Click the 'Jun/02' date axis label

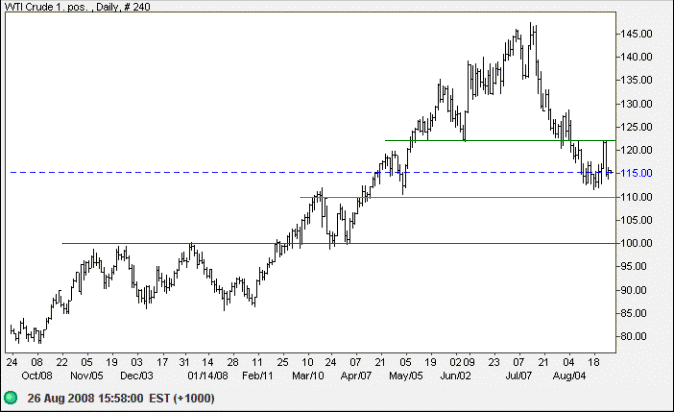[456, 376]
